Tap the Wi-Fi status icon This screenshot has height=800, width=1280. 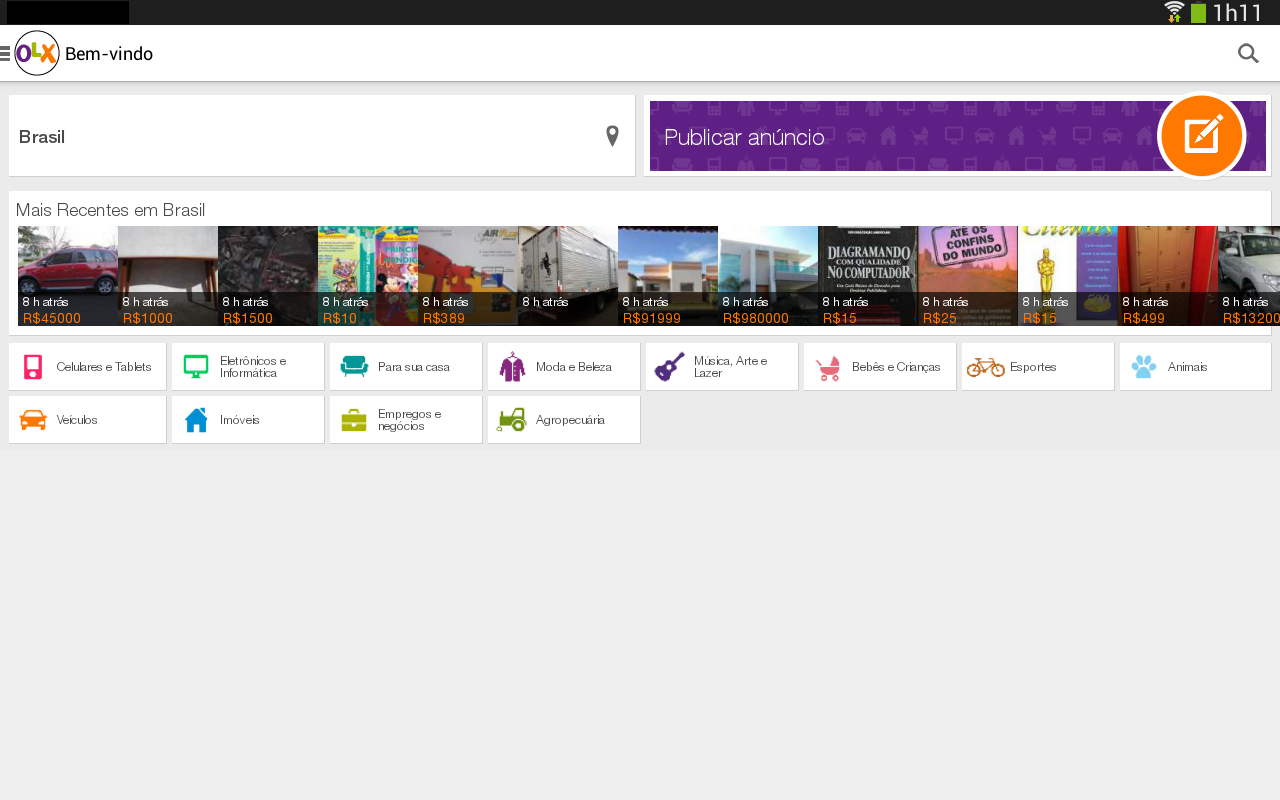click(1175, 12)
